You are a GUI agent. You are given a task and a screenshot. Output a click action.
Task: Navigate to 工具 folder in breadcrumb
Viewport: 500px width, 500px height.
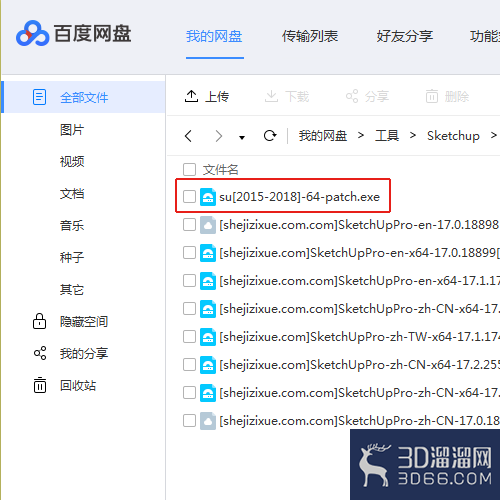[387, 136]
